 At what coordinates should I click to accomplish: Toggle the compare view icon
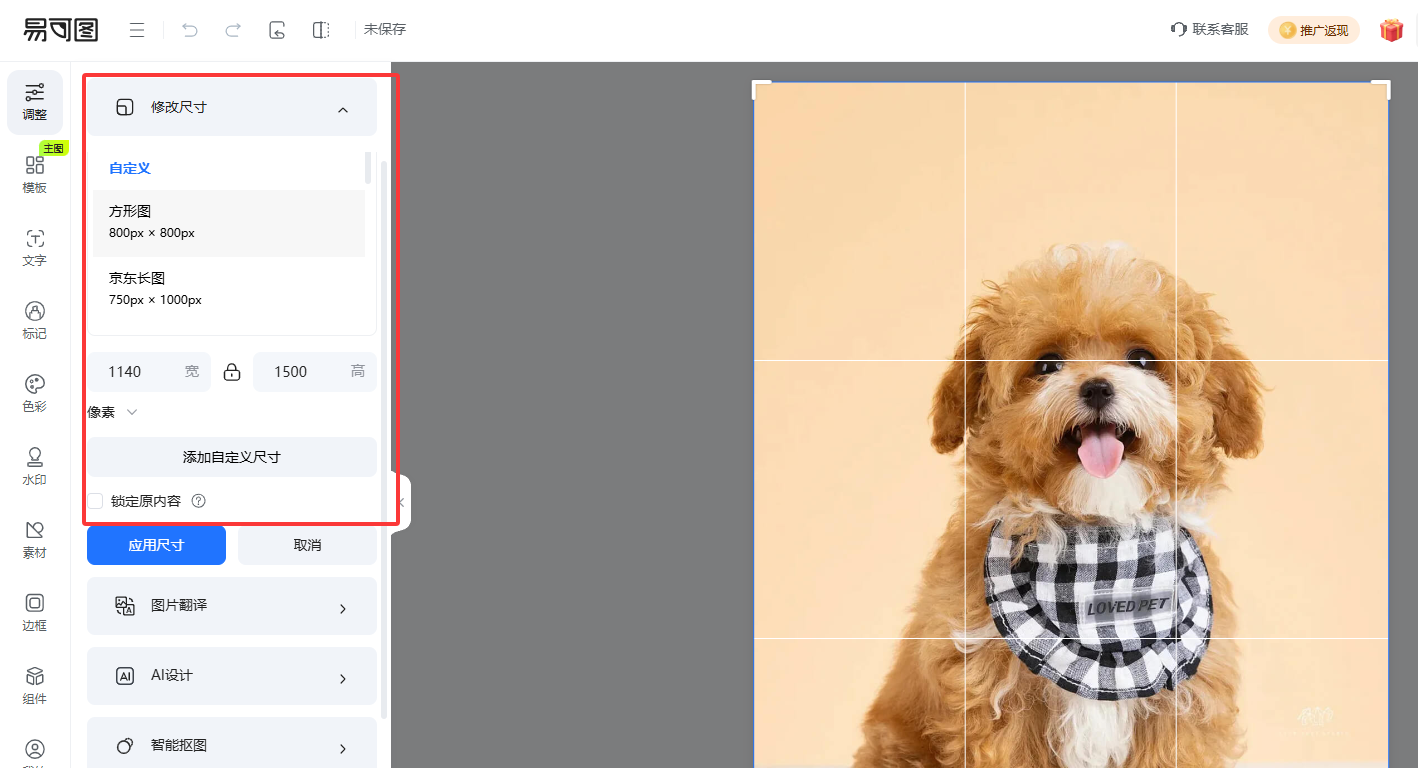(321, 30)
